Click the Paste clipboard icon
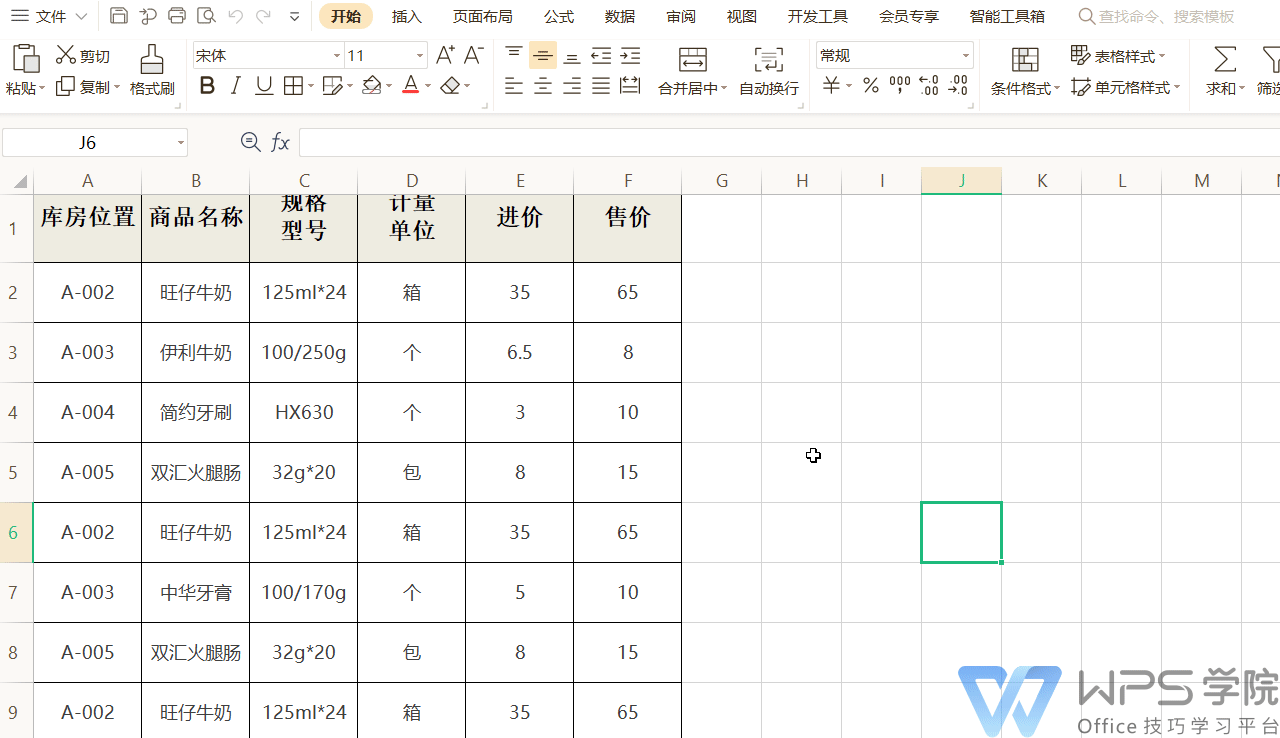This screenshot has height=738, width=1280. [25, 59]
